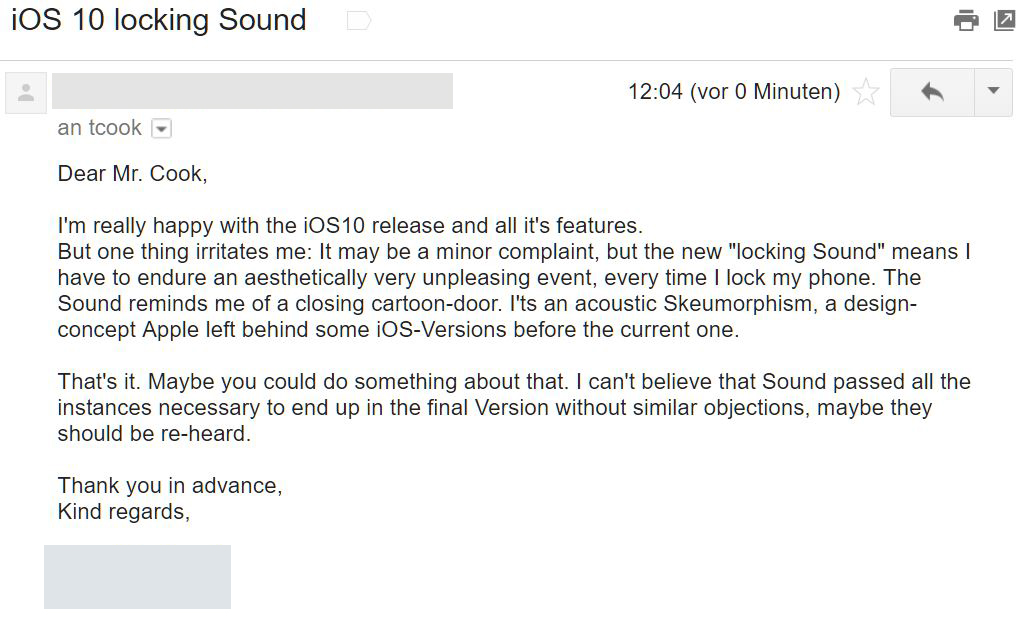
Task: Click the redacted sender name
Action: (x=252, y=91)
